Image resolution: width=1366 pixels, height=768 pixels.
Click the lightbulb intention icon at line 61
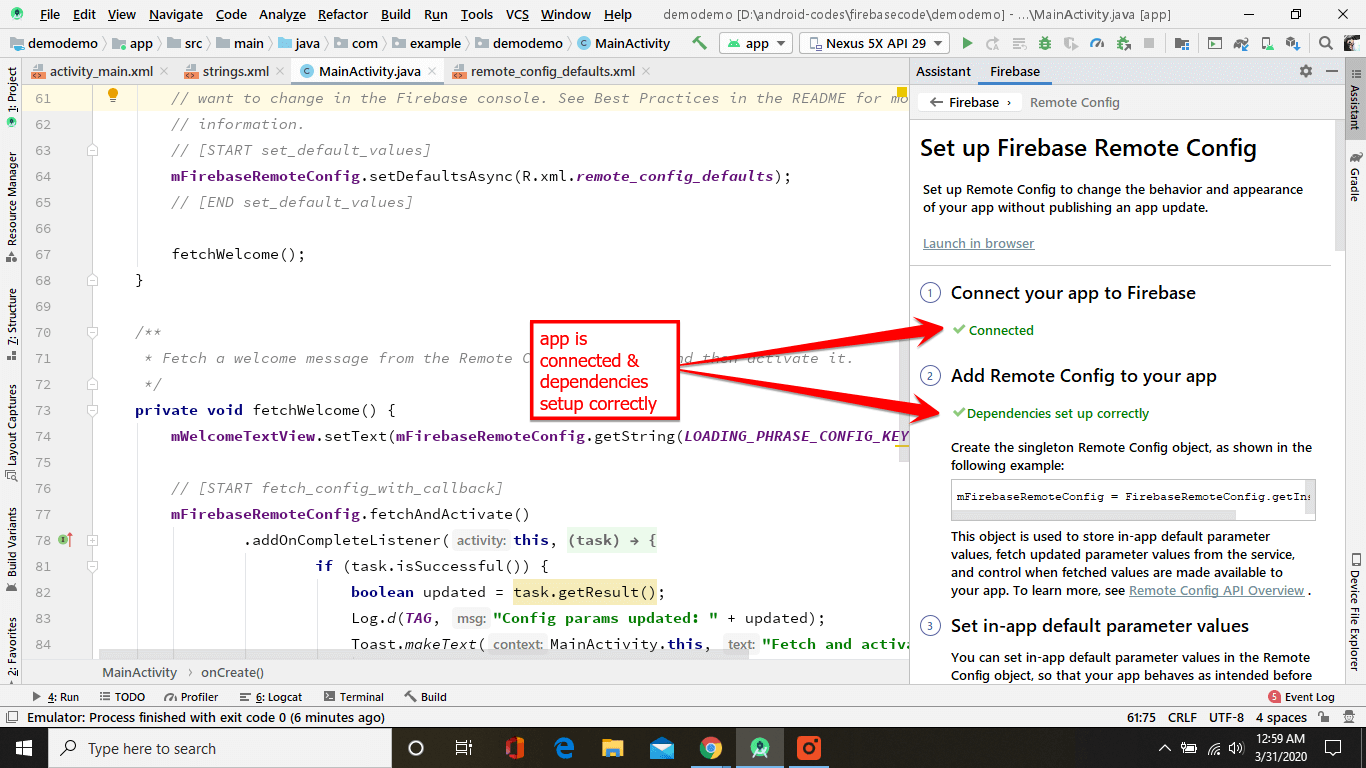point(113,96)
